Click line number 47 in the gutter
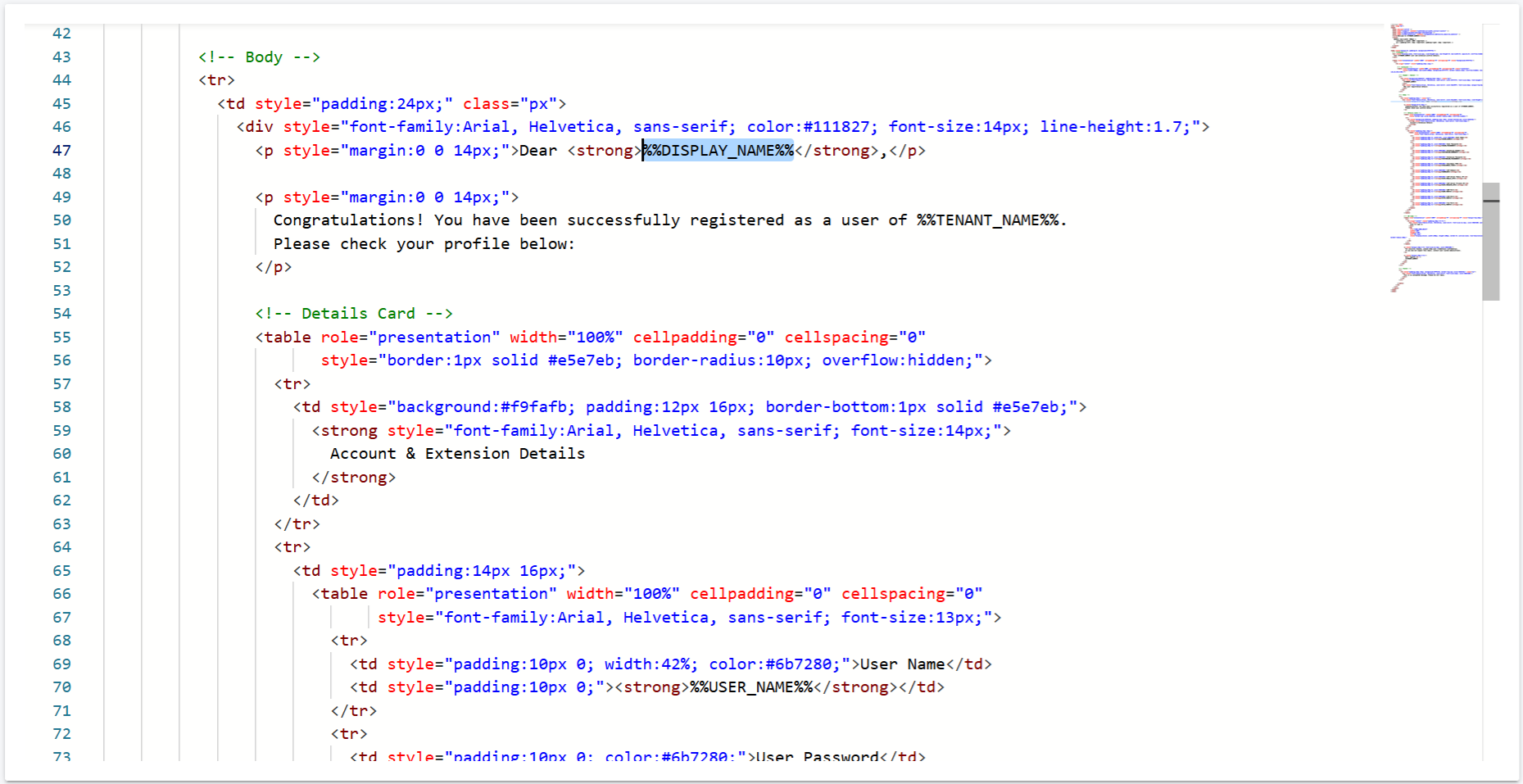Screen dimensions: 1523x784 tap(61, 151)
